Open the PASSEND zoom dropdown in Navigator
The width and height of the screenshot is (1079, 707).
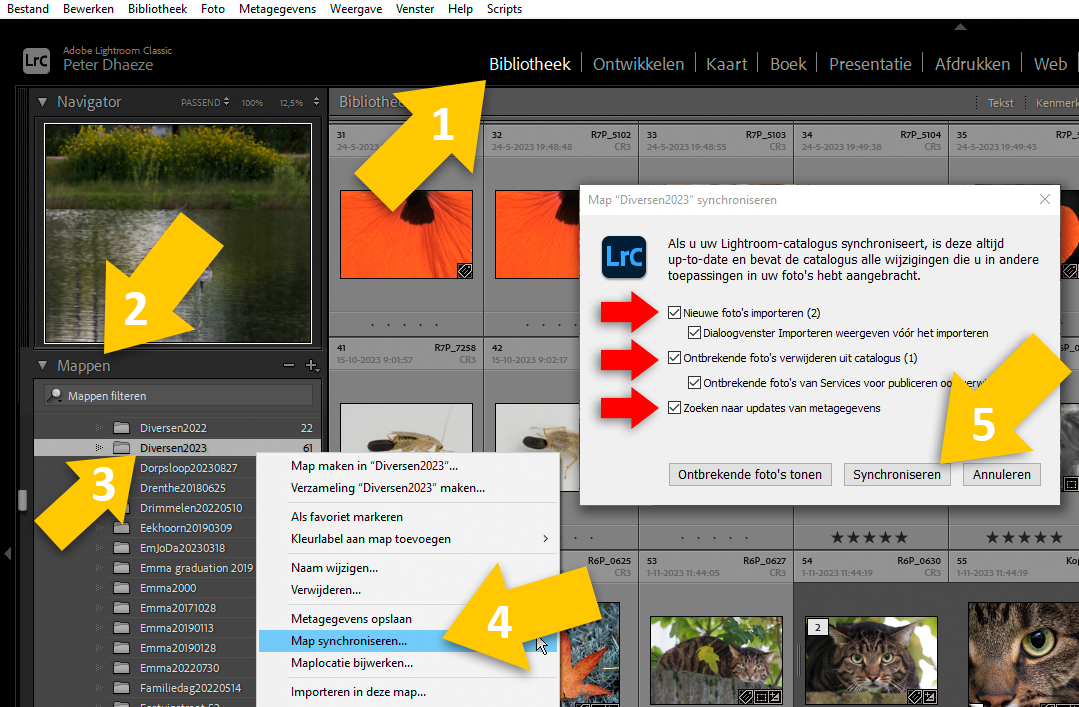coord(205,103)
